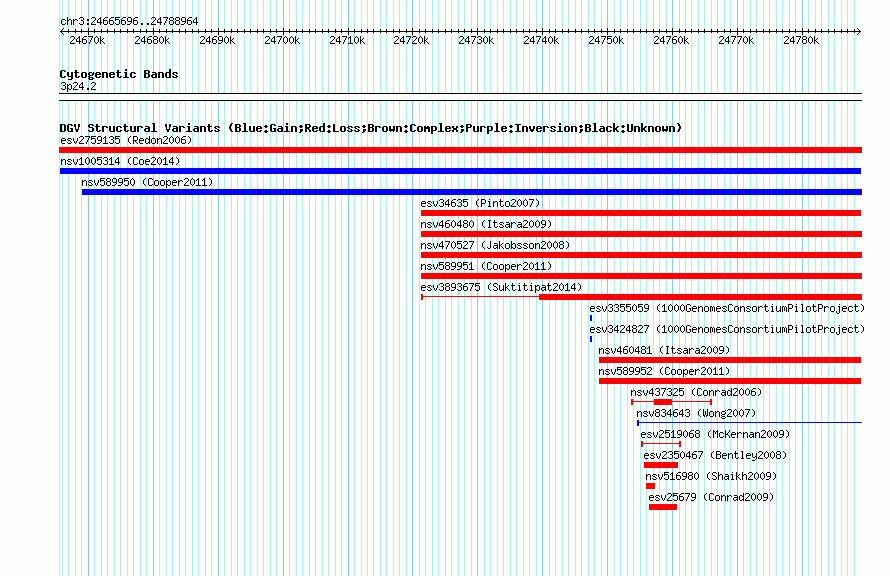The width and height of the screenshot is (890, 576).
Task: Select the esv2350467 red bar
Action: click(x=661, y=465)
